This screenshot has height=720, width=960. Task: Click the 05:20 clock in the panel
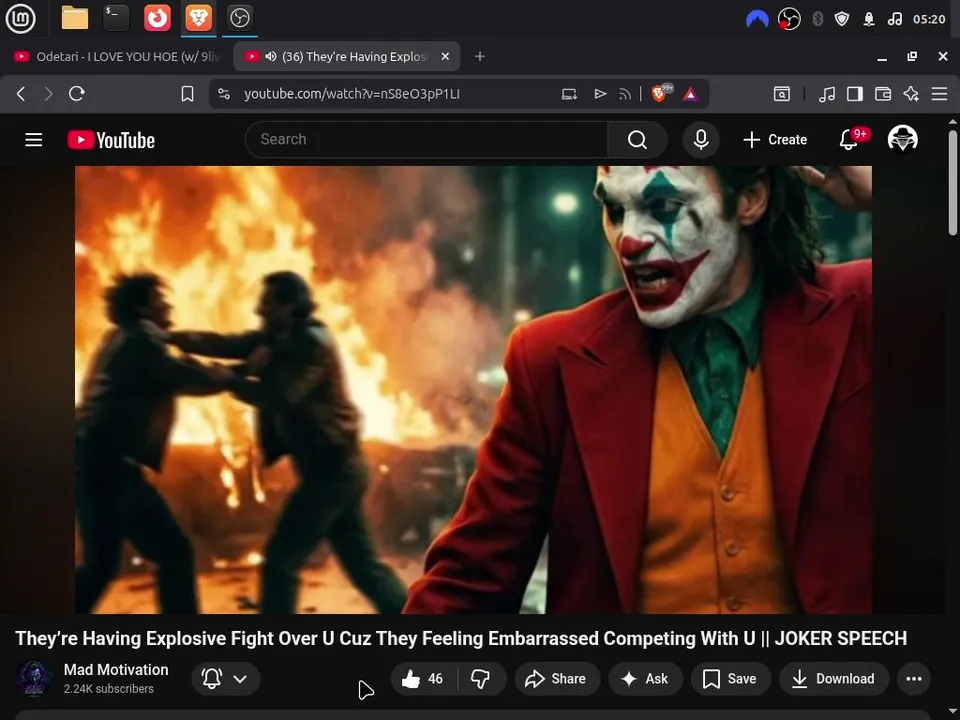click(929, 19)
